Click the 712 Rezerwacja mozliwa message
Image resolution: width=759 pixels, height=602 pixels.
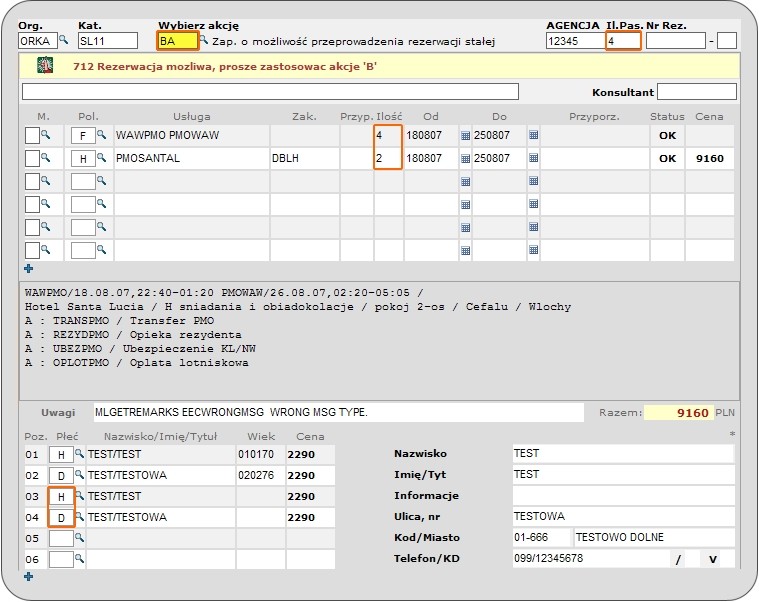[x=225, y=67]
